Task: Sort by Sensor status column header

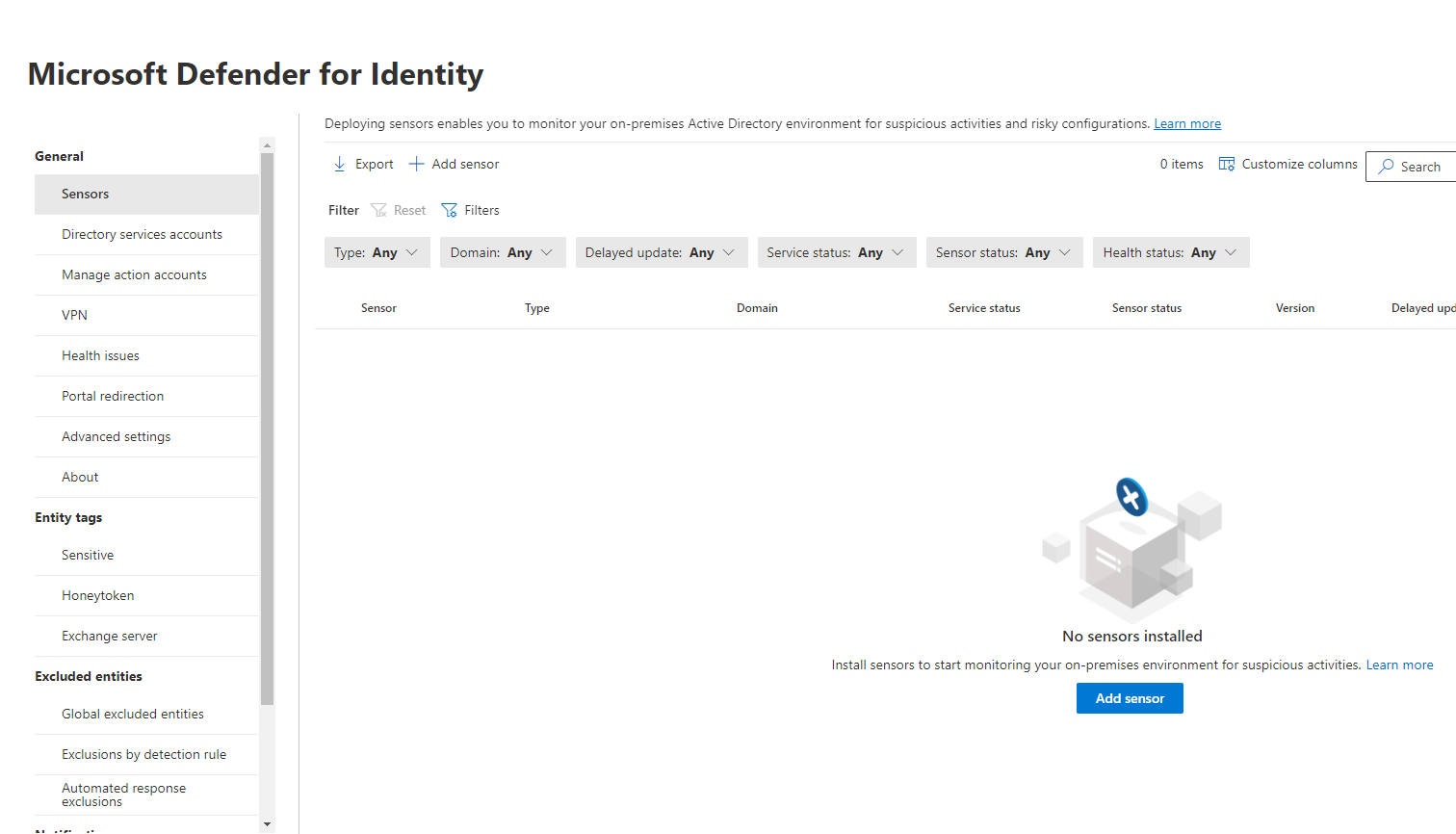Action: point(1147,308)
